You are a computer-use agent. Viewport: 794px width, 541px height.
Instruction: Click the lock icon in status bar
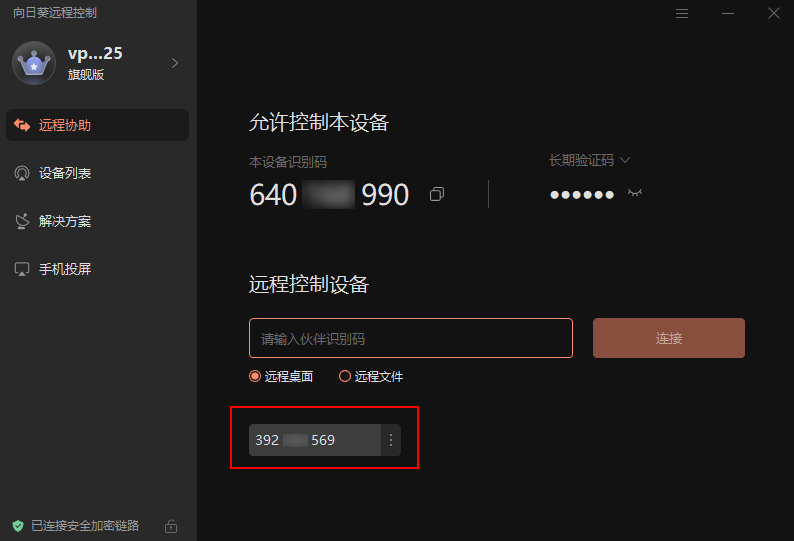tap(171, 526)
